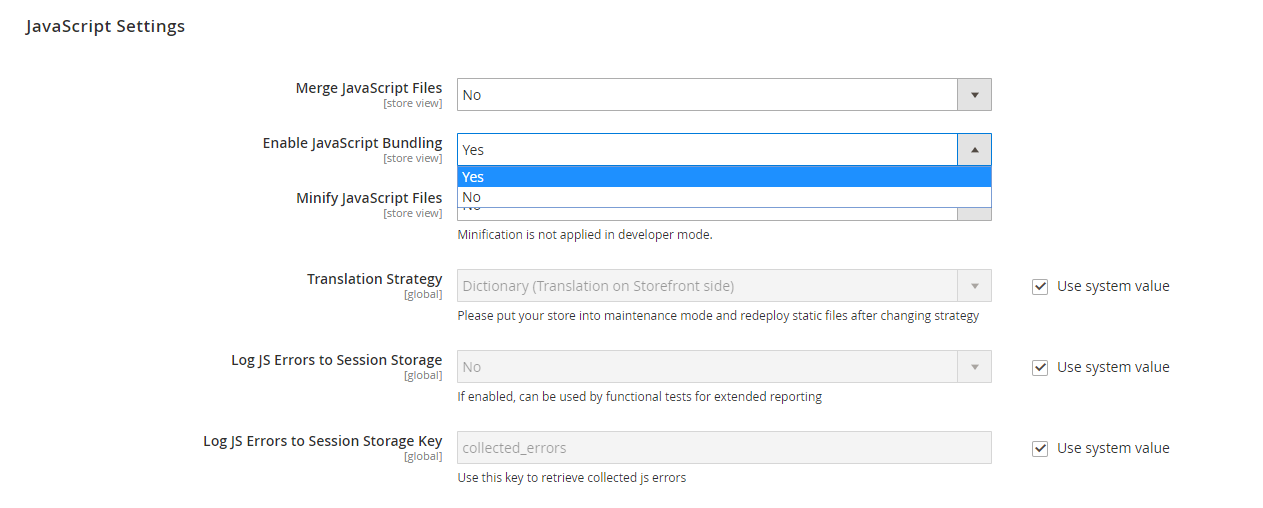Click the Use system value label beside Translation Strategy

point(1113,286)
